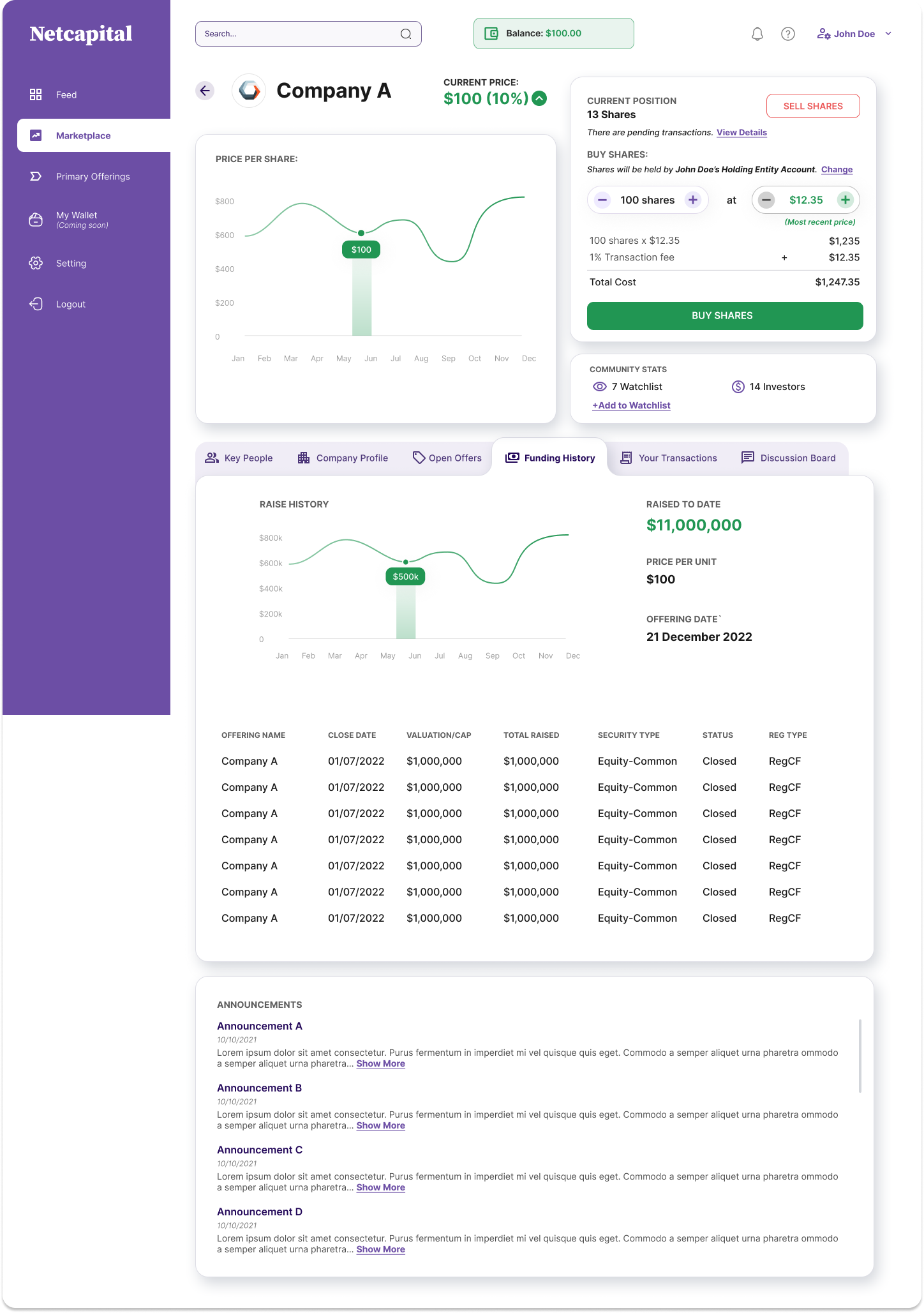Click the $12.35 price value
The width and height of the screenshot is (924, 1313).
(806, 200)
